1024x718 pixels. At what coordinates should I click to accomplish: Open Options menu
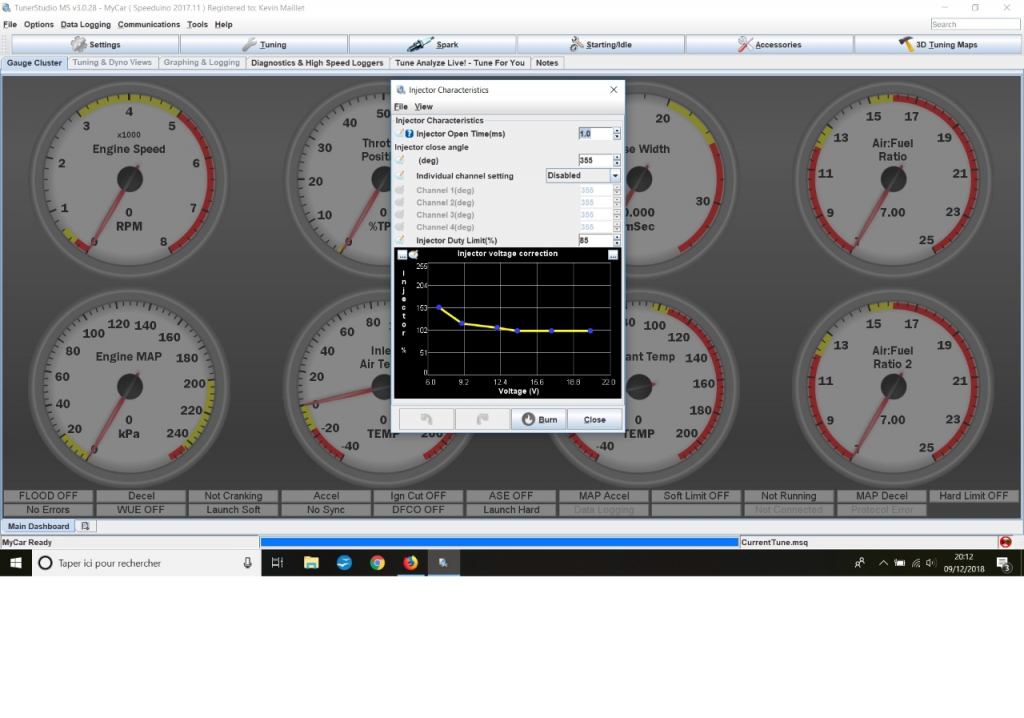39,24
